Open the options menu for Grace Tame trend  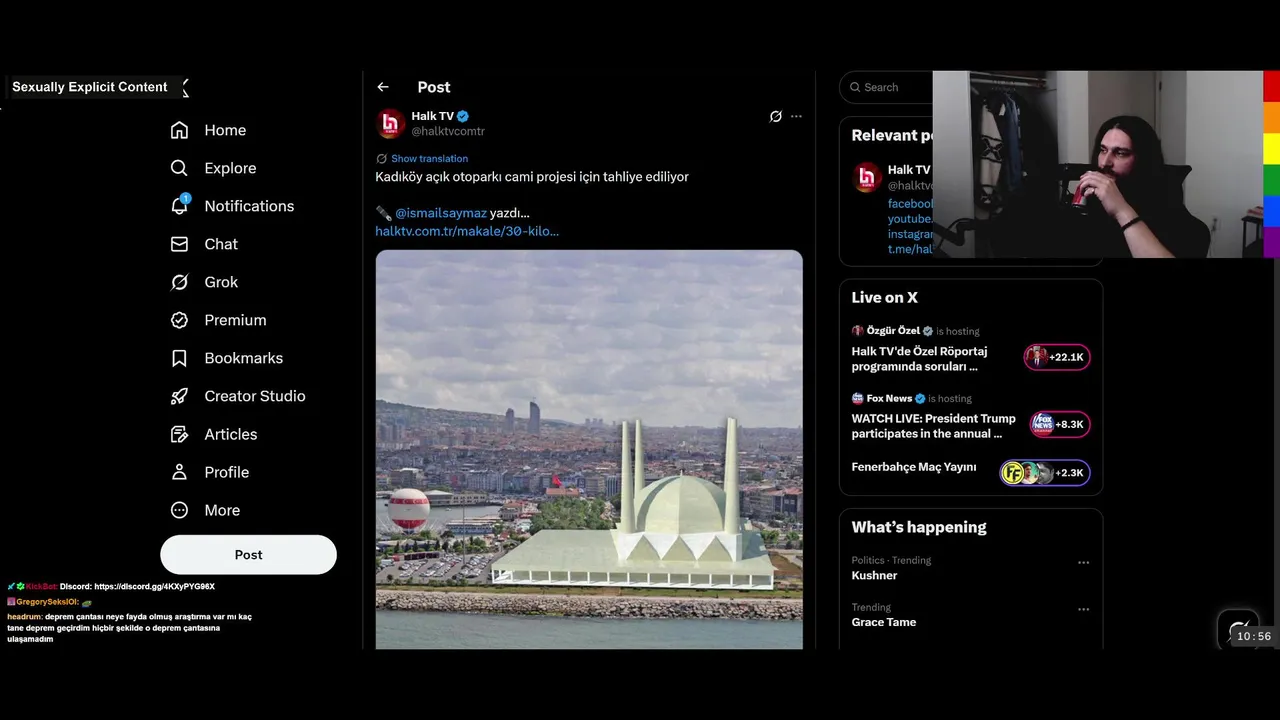point(1083,609)
